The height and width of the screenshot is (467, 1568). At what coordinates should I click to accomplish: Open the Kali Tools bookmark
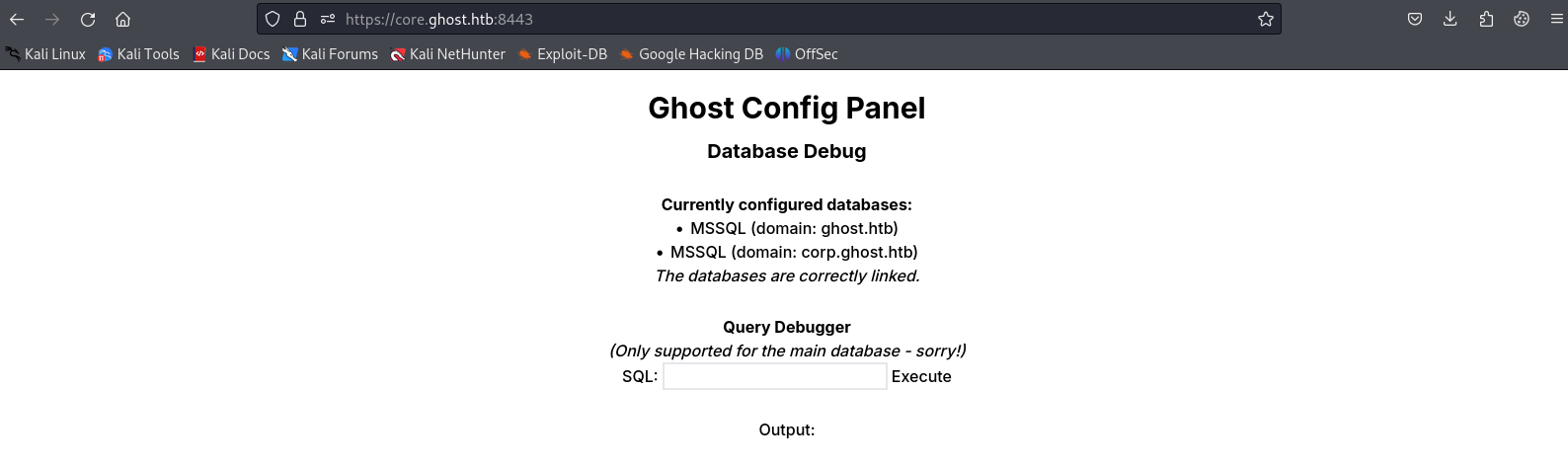click(x=138, y=54)
